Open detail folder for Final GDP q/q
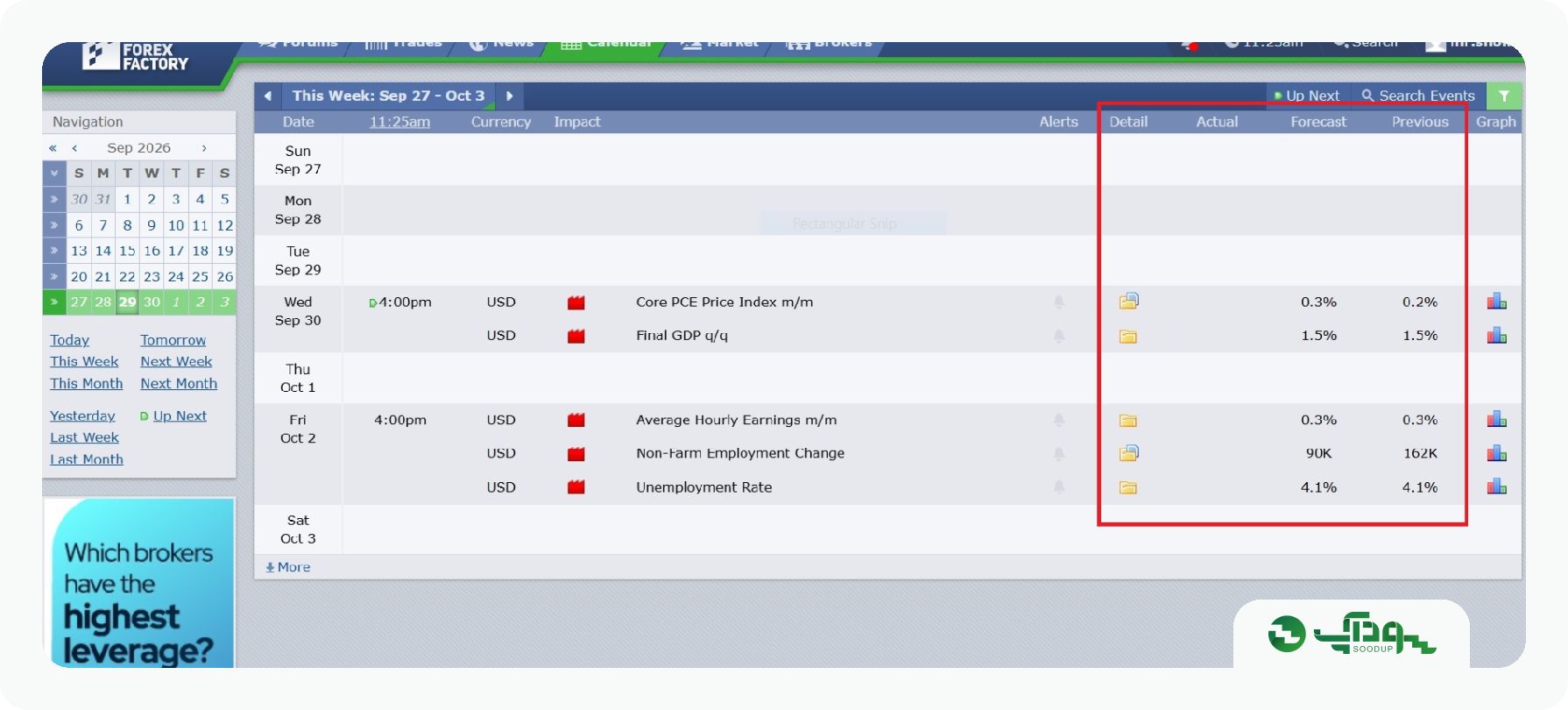Viewport: 1568px width, 710px height. (x=1128, y=336)
